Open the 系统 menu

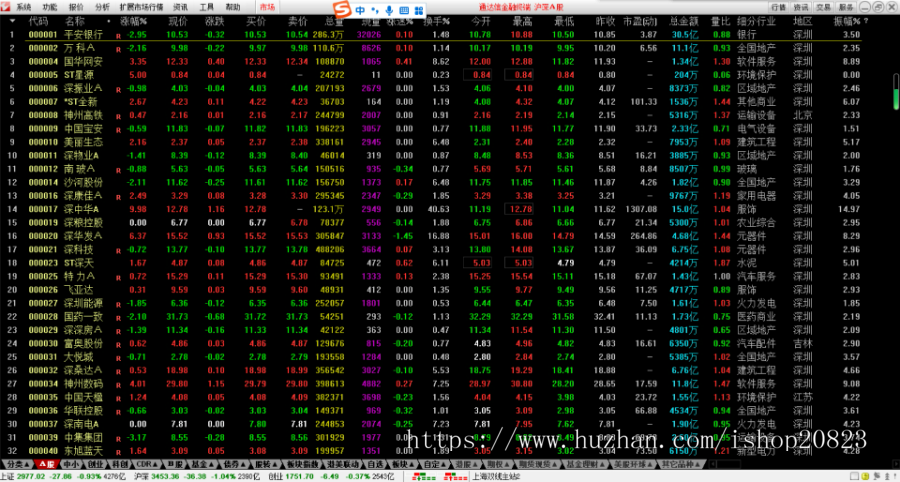[x=24, y=7]
